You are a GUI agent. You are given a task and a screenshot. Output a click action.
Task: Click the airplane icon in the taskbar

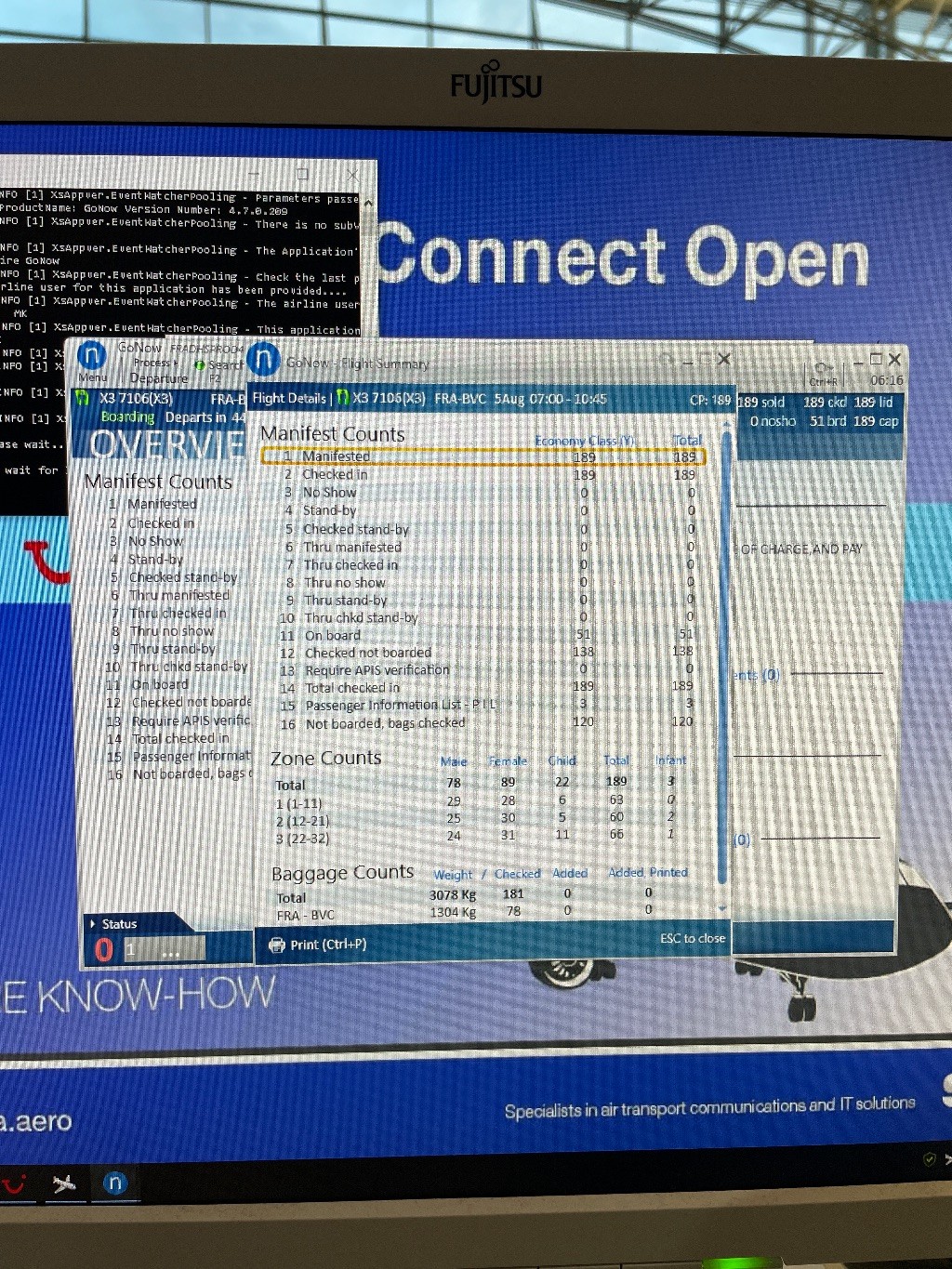pos(64,1183)
